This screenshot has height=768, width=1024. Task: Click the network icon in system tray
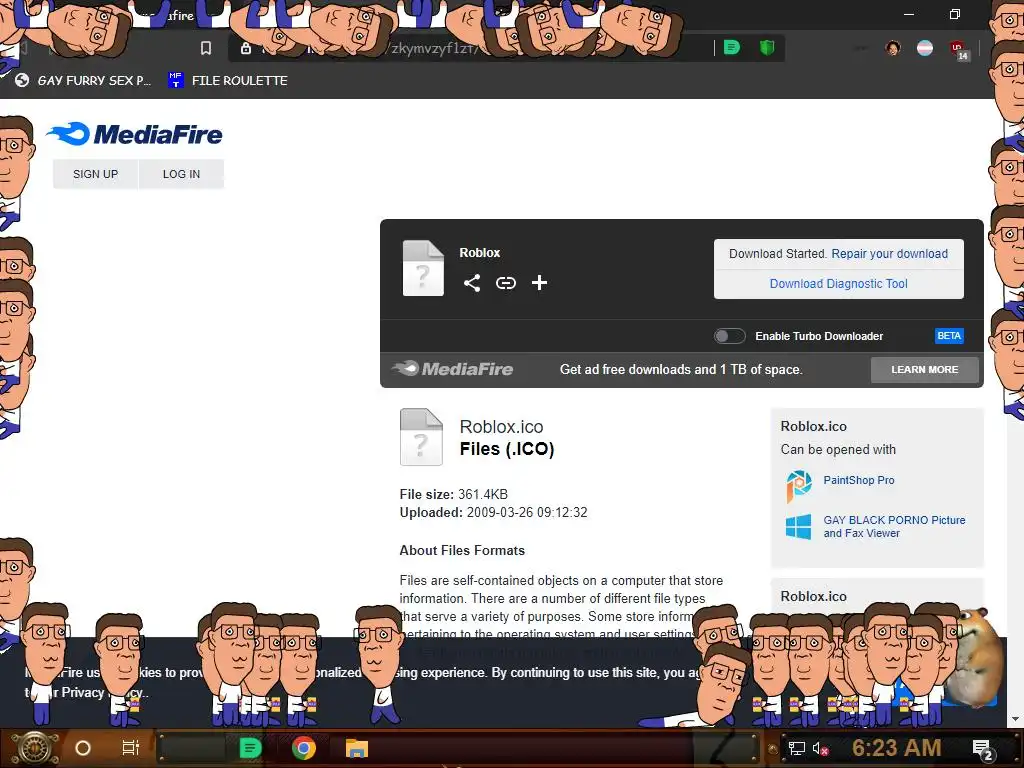pyautogui.click(x=796, y=748)
